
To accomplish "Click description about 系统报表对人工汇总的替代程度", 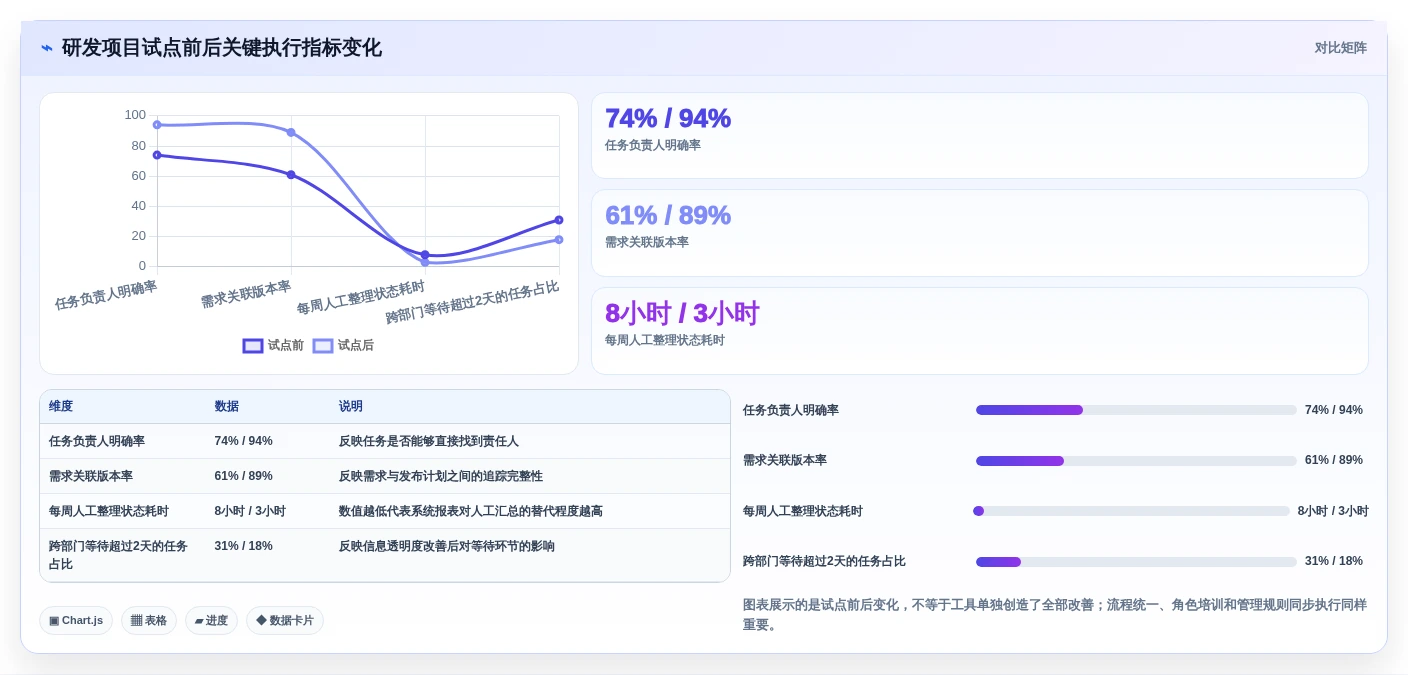I will [471, 511].
